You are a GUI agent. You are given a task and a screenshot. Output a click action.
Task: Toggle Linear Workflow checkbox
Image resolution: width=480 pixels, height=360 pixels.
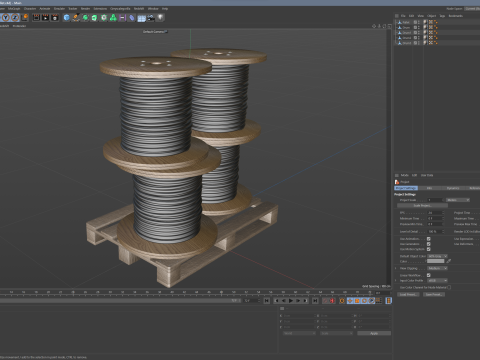pyautogui.click(x=429, y=275)
